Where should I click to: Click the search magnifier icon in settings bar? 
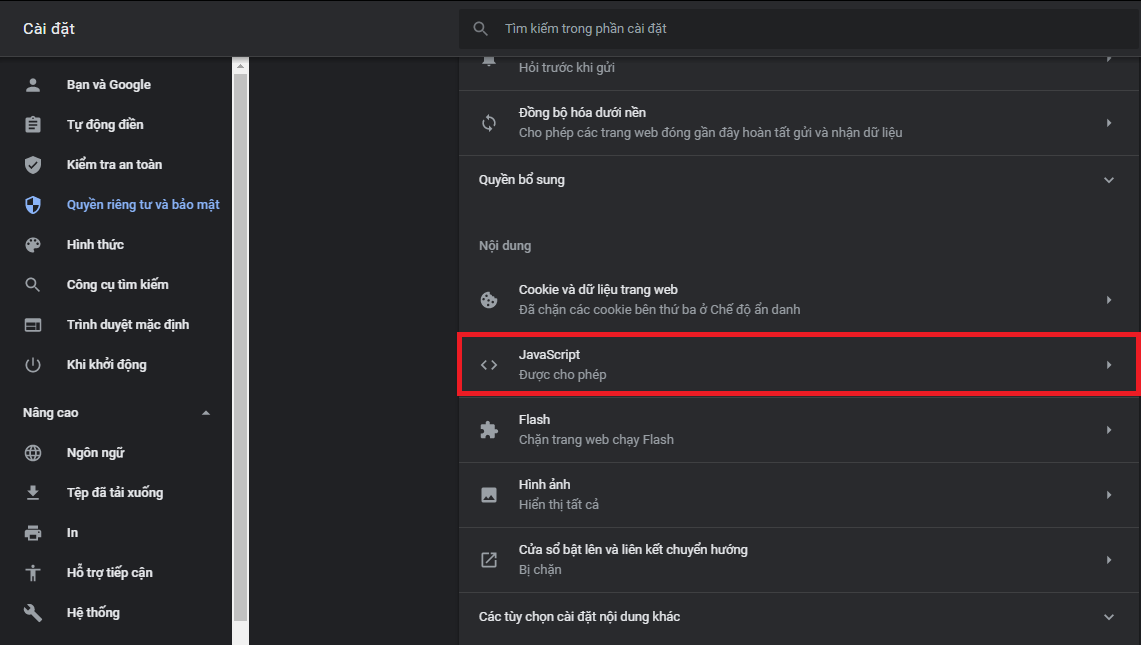(480, 28)
